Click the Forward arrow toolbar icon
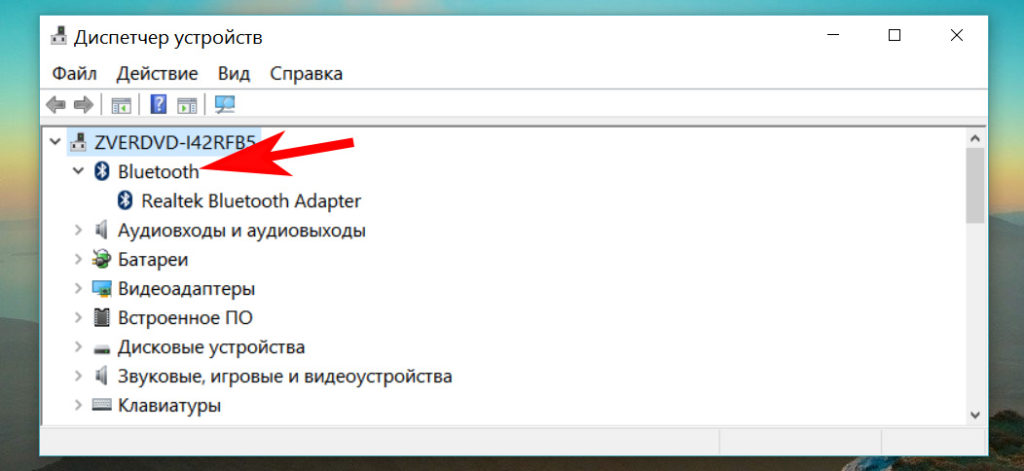The height and width of the screenshot is (471, 1024). click(83, 104)
